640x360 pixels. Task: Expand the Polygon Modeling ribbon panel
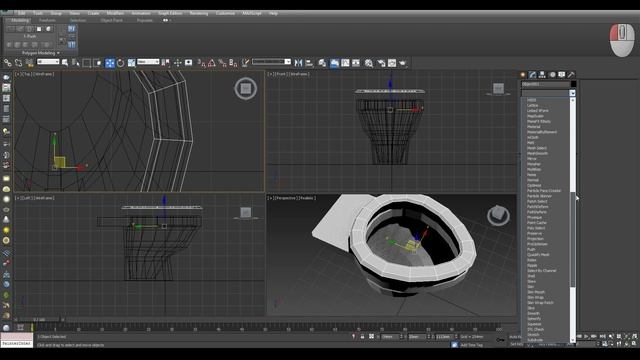pos(41,53)
